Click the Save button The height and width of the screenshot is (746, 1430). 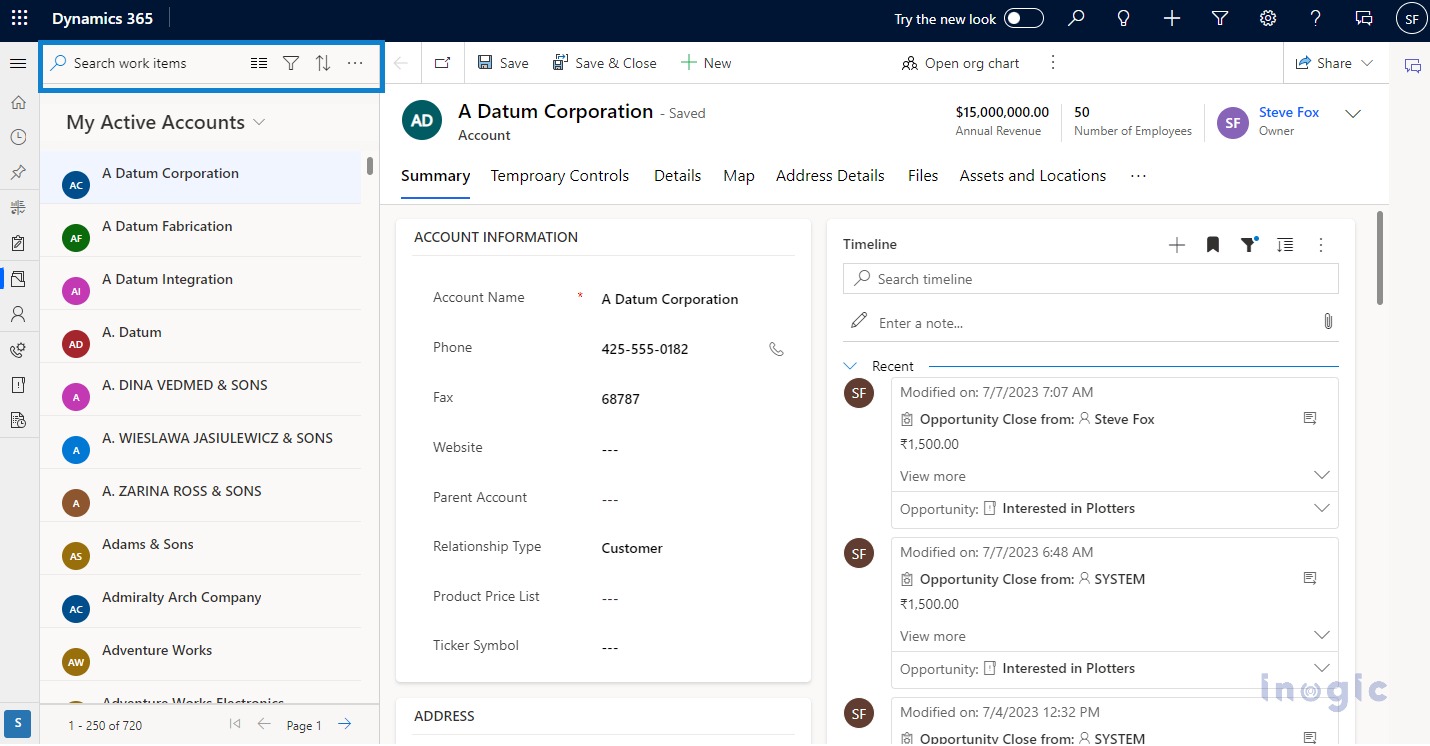pyautogui.click(x=503, y=63)
